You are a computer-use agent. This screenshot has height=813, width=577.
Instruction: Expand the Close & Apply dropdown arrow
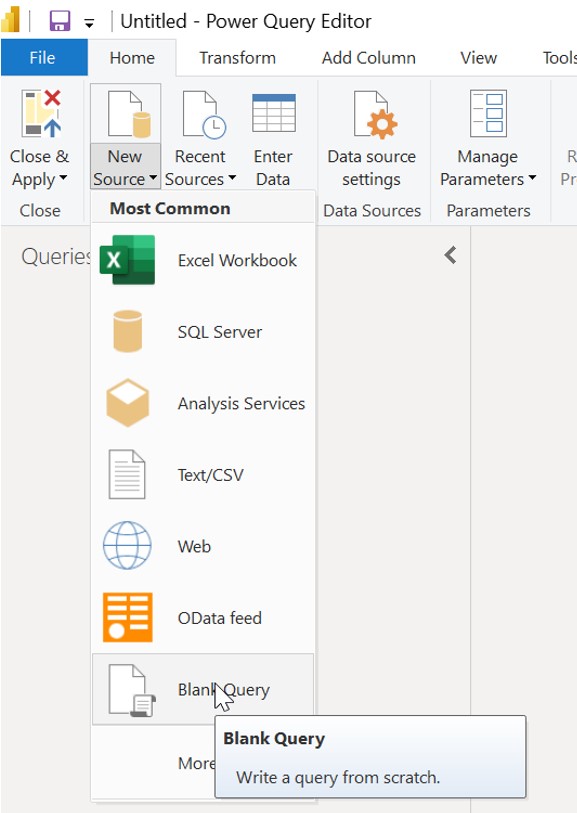[x=63, y=177]
